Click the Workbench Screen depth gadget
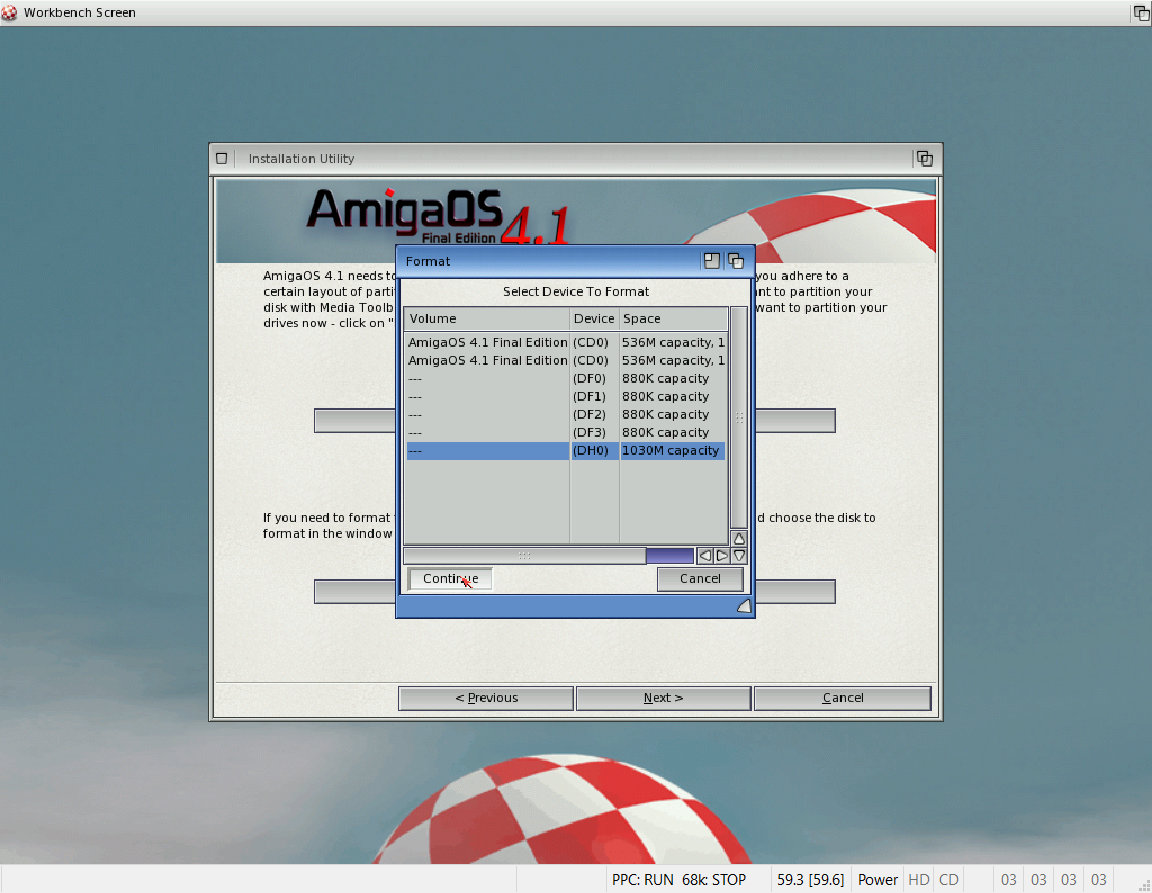 pos(1141,12)
